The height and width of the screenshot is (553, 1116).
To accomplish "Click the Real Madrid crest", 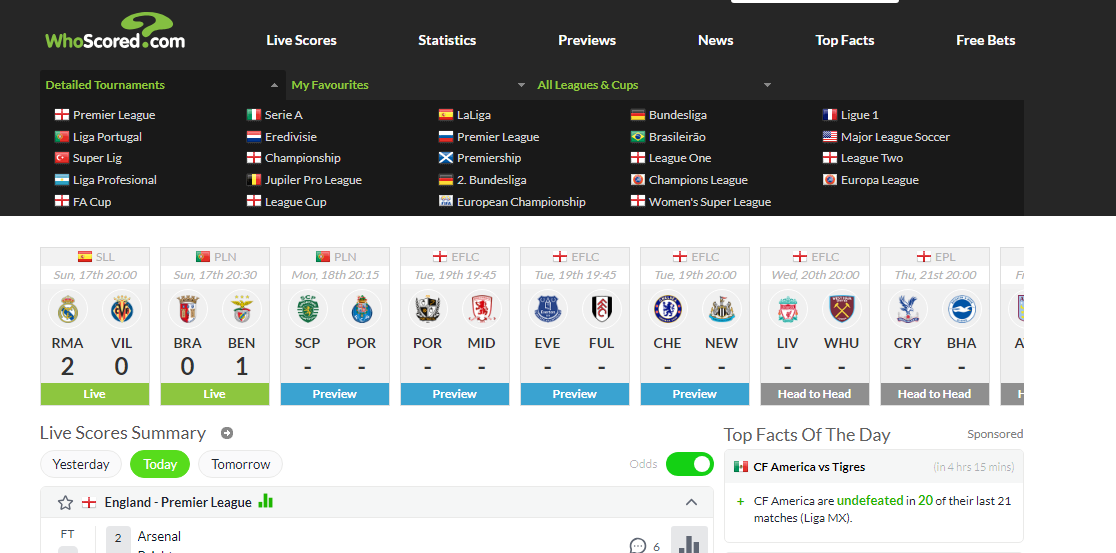I will pyautogui.click(x=68, y=310).
